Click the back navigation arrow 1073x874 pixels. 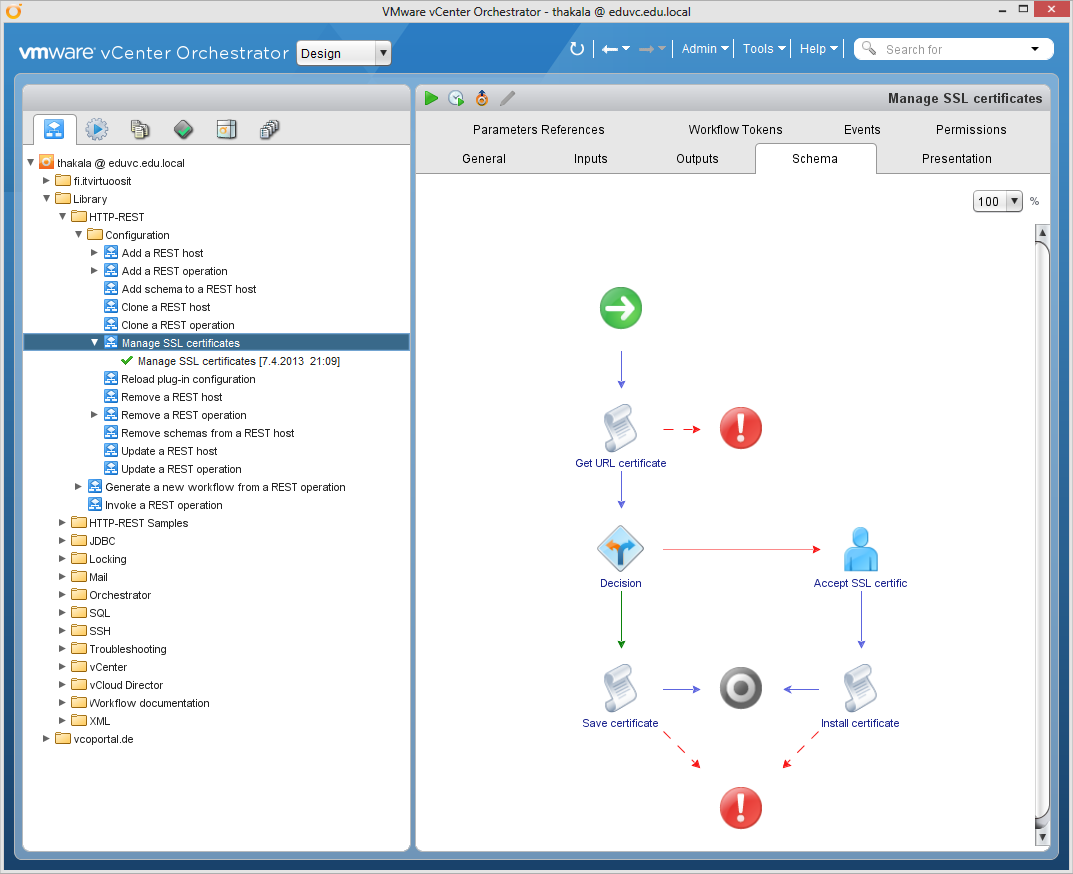610,49
